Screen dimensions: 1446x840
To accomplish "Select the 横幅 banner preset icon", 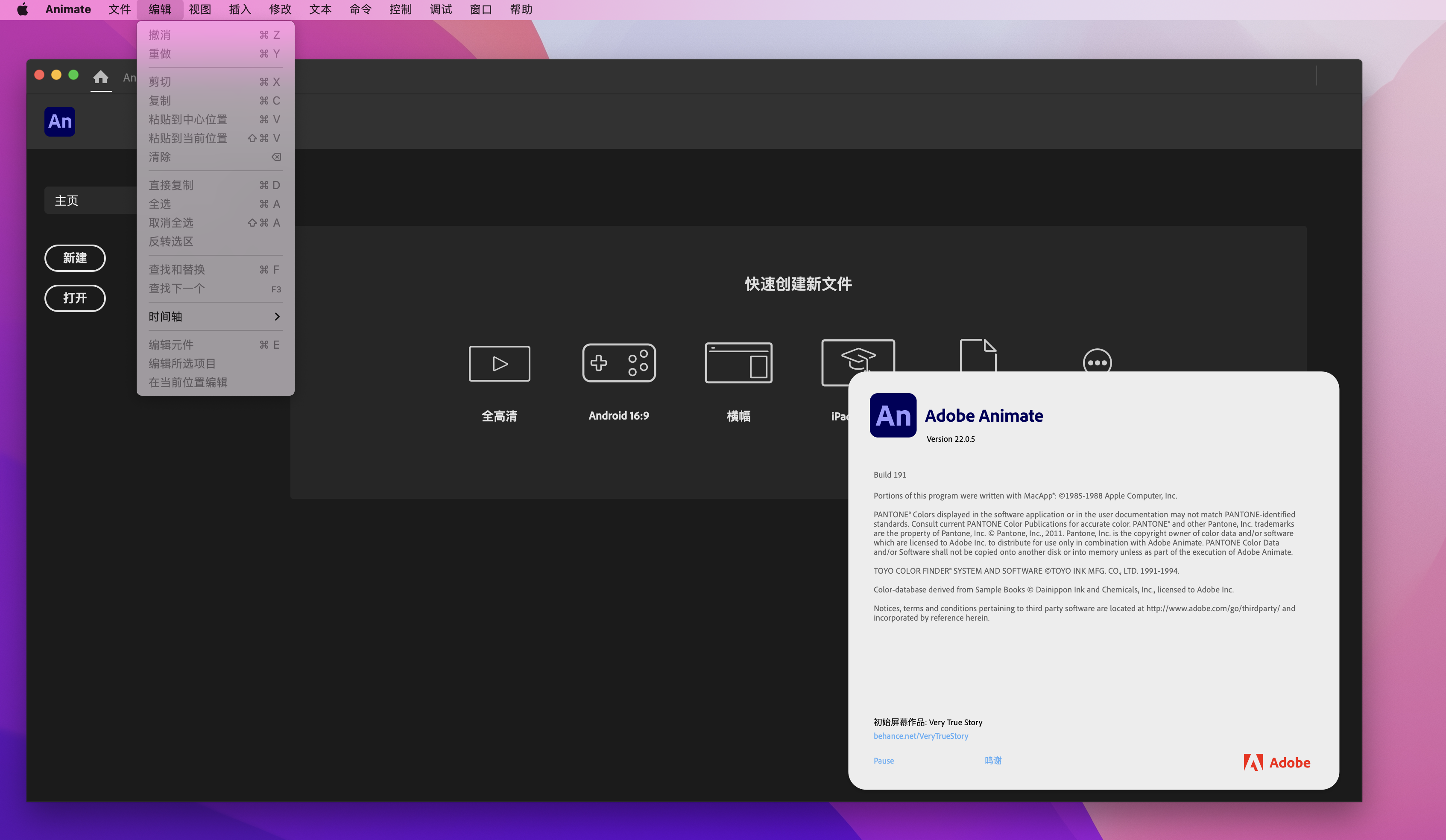I will (738, 363).
